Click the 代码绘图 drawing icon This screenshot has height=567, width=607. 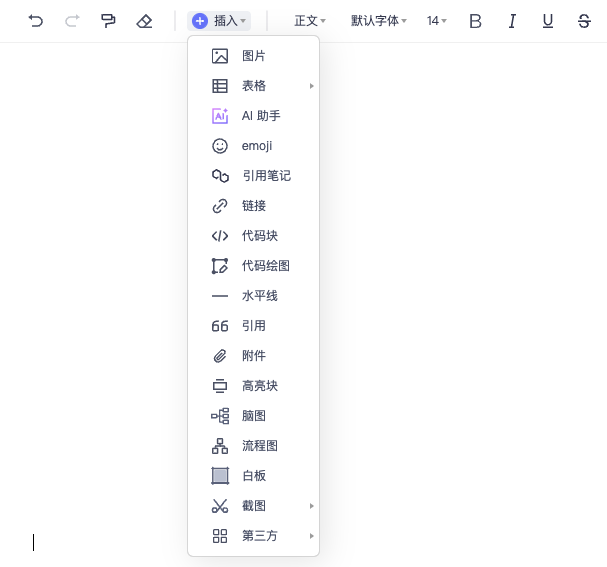point(220,266)
